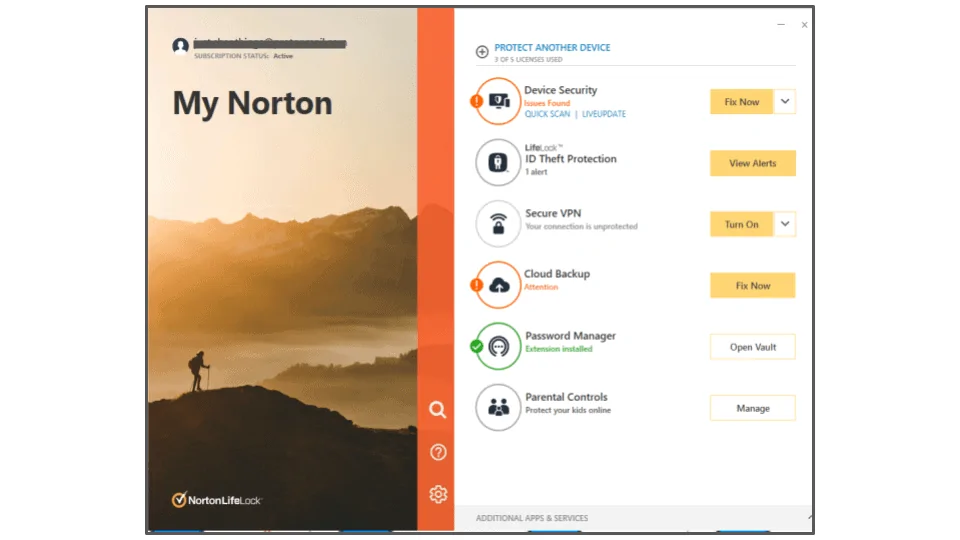Expand the Secure VPN Turn On dropdown arrow
Screen dimensions: 960x540
(x=784, y=224)
